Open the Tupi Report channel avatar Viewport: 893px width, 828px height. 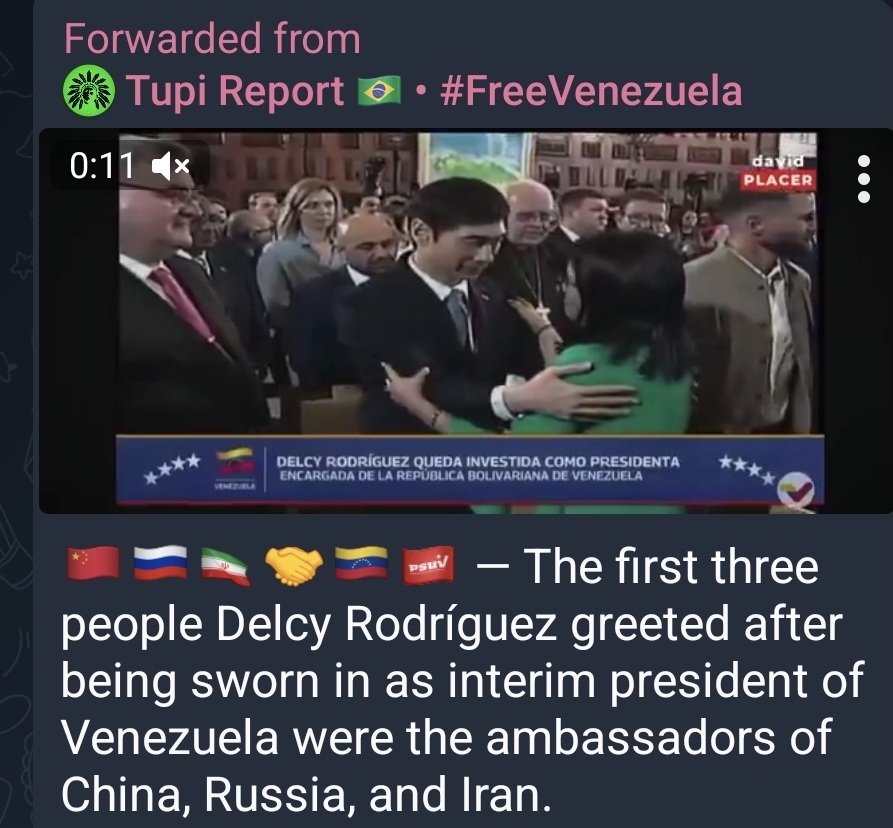pos(88,91)
